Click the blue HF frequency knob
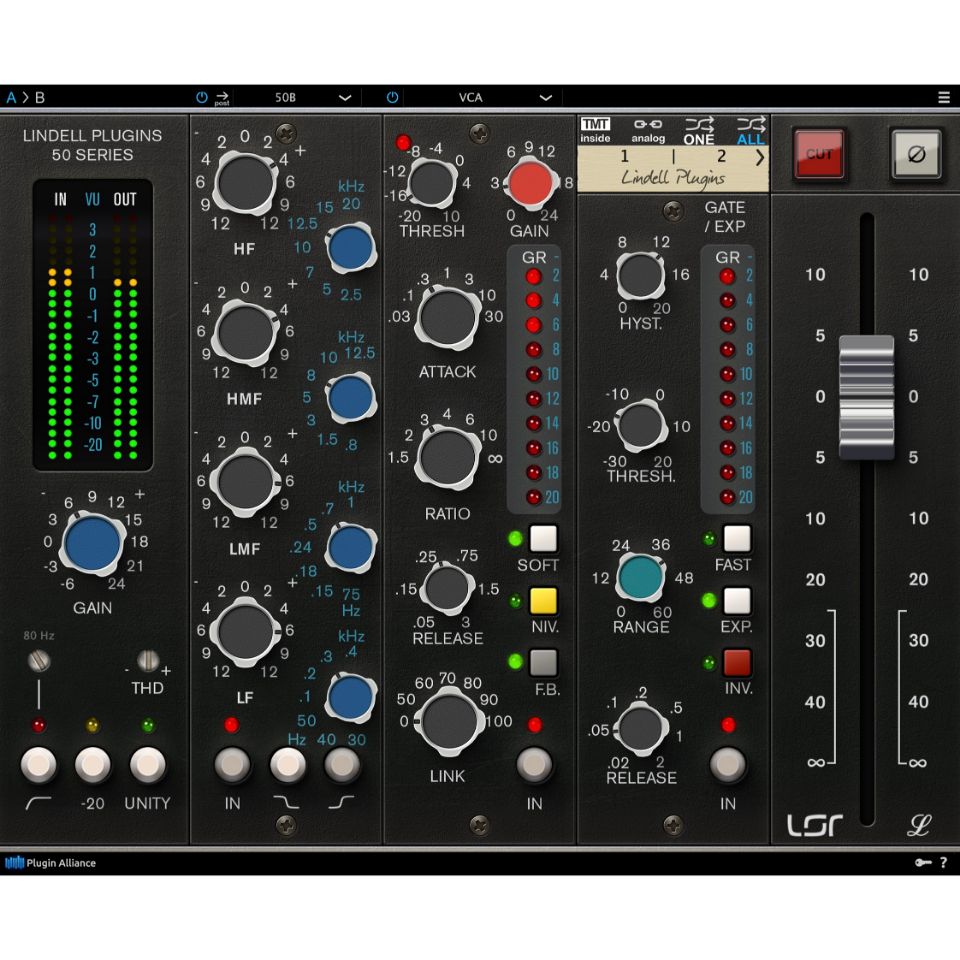 tap(350, 247)
